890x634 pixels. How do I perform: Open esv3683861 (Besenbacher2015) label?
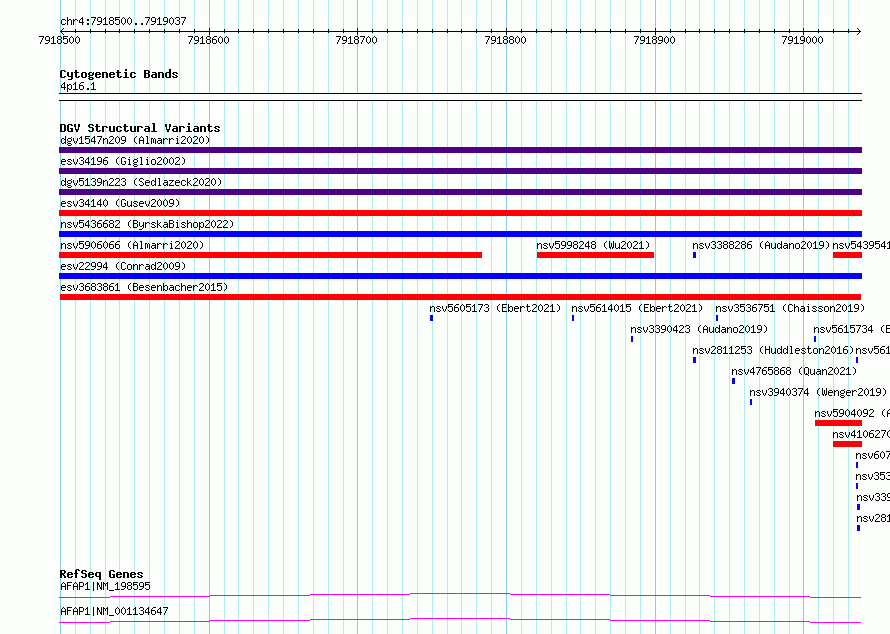[x=144, y=287]
